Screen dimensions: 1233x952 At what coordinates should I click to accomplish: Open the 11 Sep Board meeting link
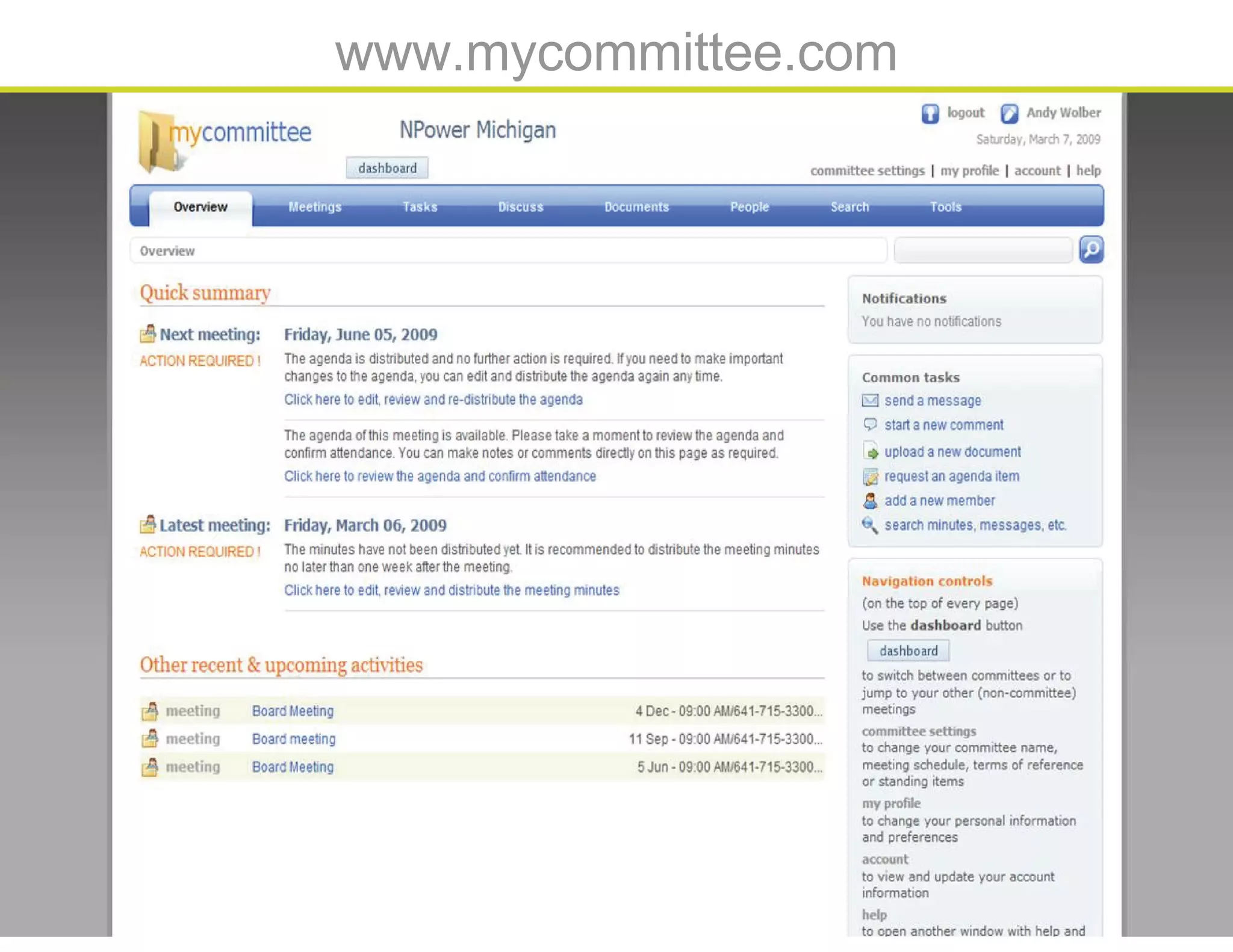point(293,739)
